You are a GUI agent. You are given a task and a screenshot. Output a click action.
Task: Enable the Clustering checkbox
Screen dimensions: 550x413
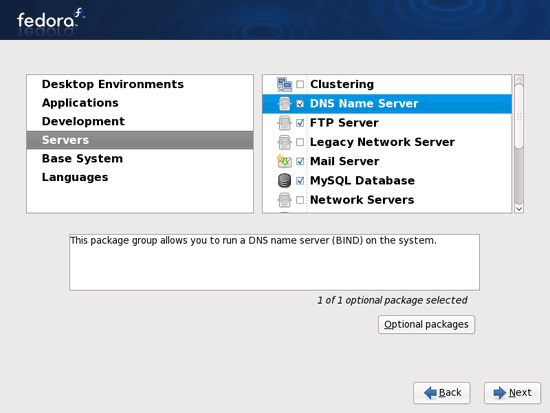pos(300,84)
